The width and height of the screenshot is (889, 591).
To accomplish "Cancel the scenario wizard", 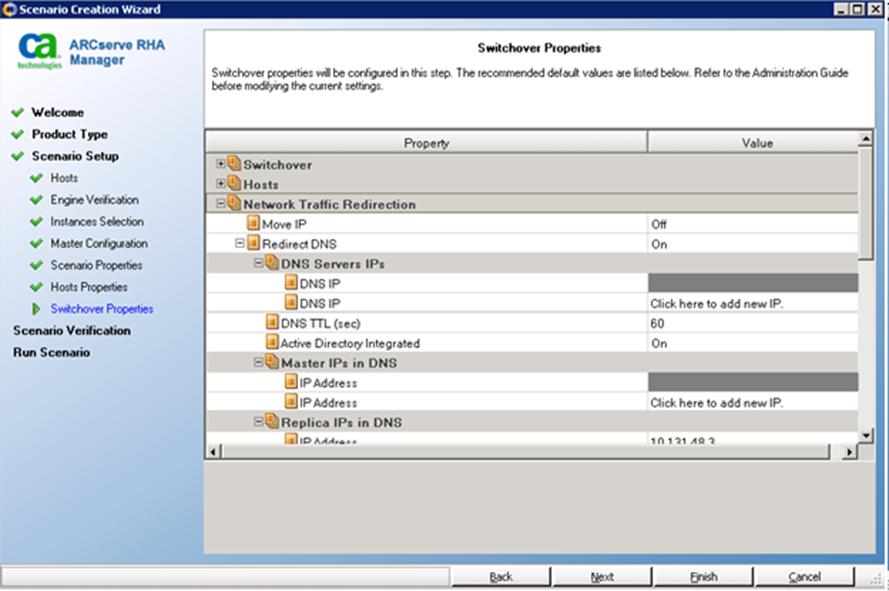I will pyautogui.click(x=805, y=577).
